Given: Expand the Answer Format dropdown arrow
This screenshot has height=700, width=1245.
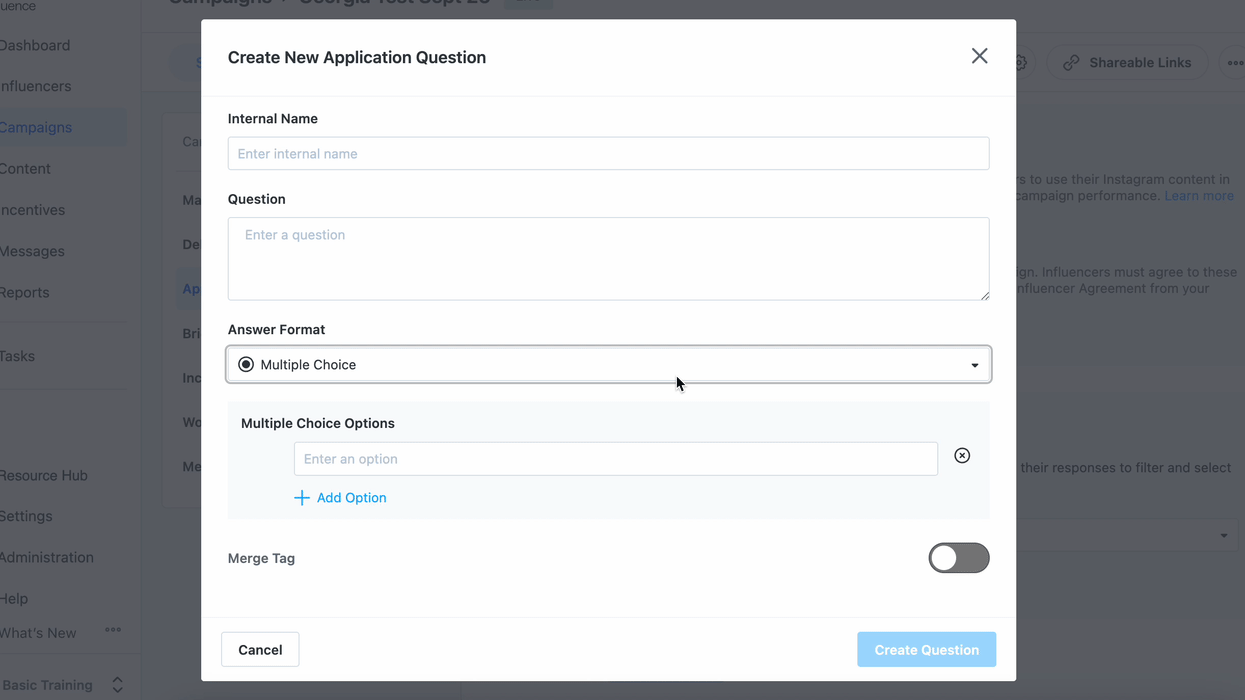Looking at the screenshot, I should pos(974,365).
